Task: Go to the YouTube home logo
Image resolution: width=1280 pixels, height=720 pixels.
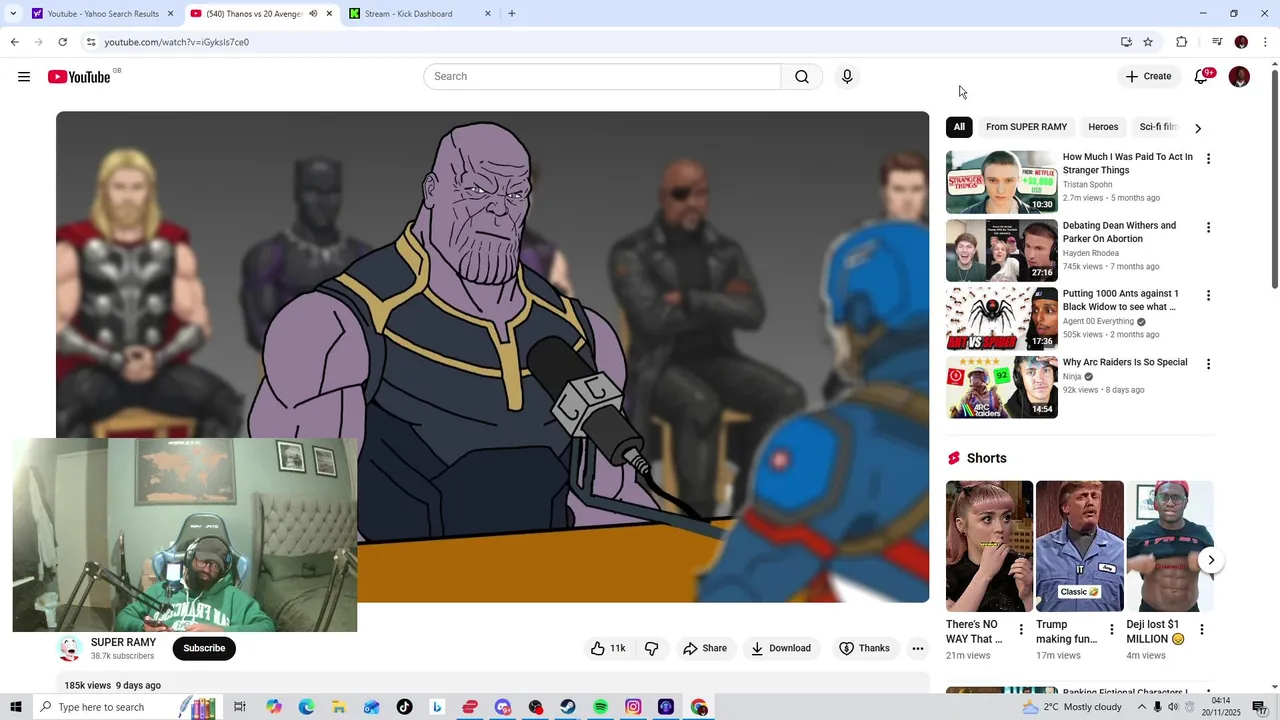Action: 79,77
